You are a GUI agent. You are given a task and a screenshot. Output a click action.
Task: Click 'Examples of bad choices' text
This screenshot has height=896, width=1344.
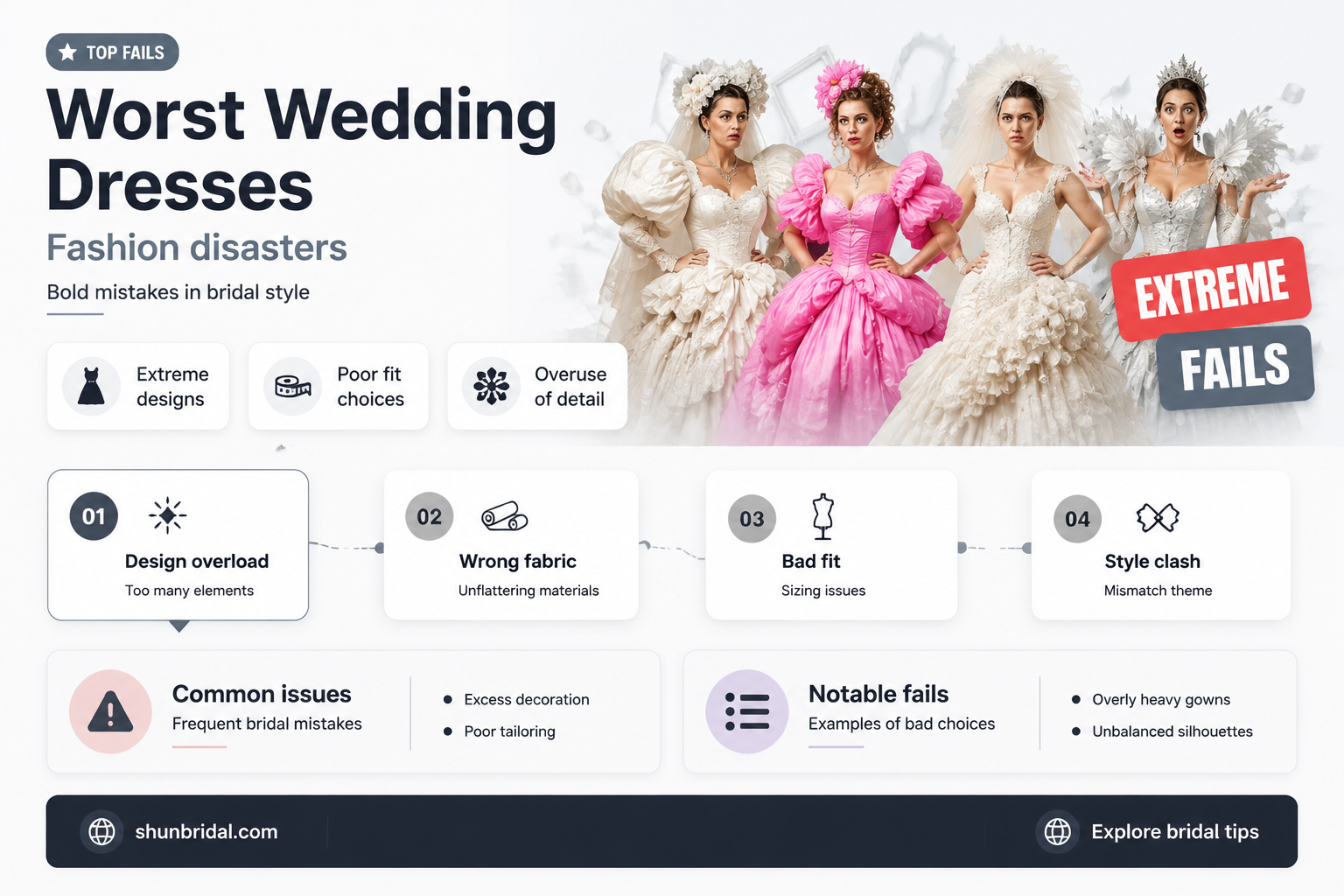(902, 724)
